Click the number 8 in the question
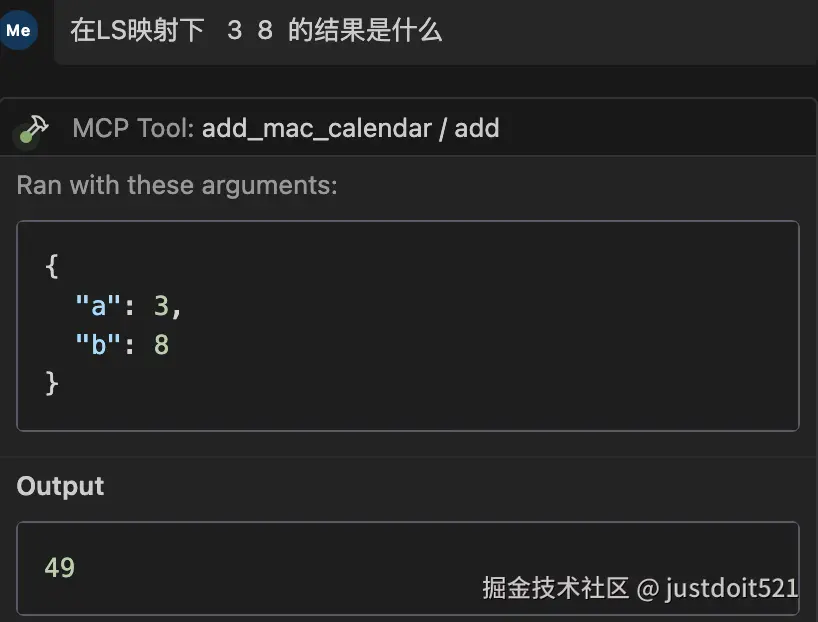 click(265, 30)
